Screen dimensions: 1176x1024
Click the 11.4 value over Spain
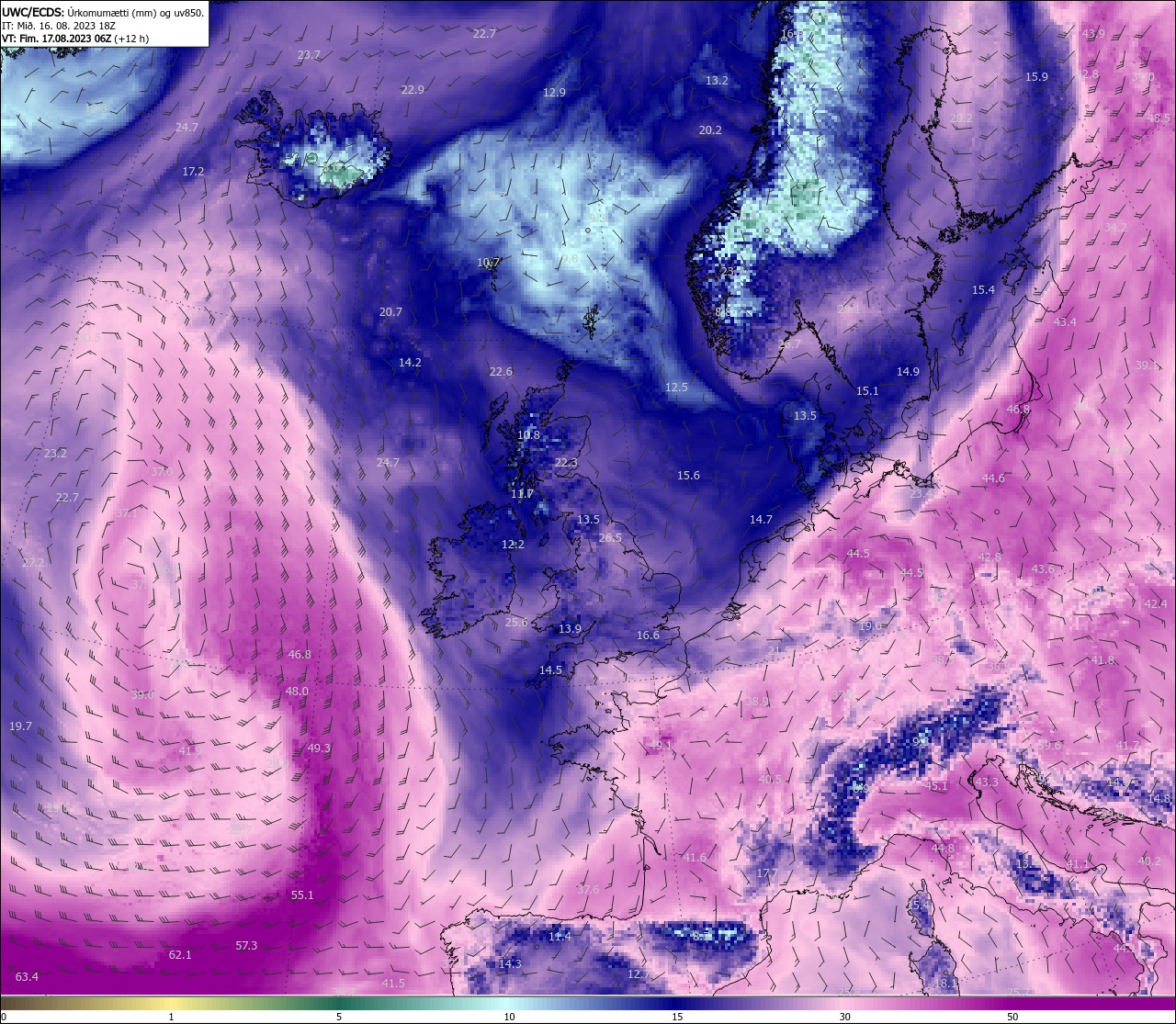coord(560,937)
